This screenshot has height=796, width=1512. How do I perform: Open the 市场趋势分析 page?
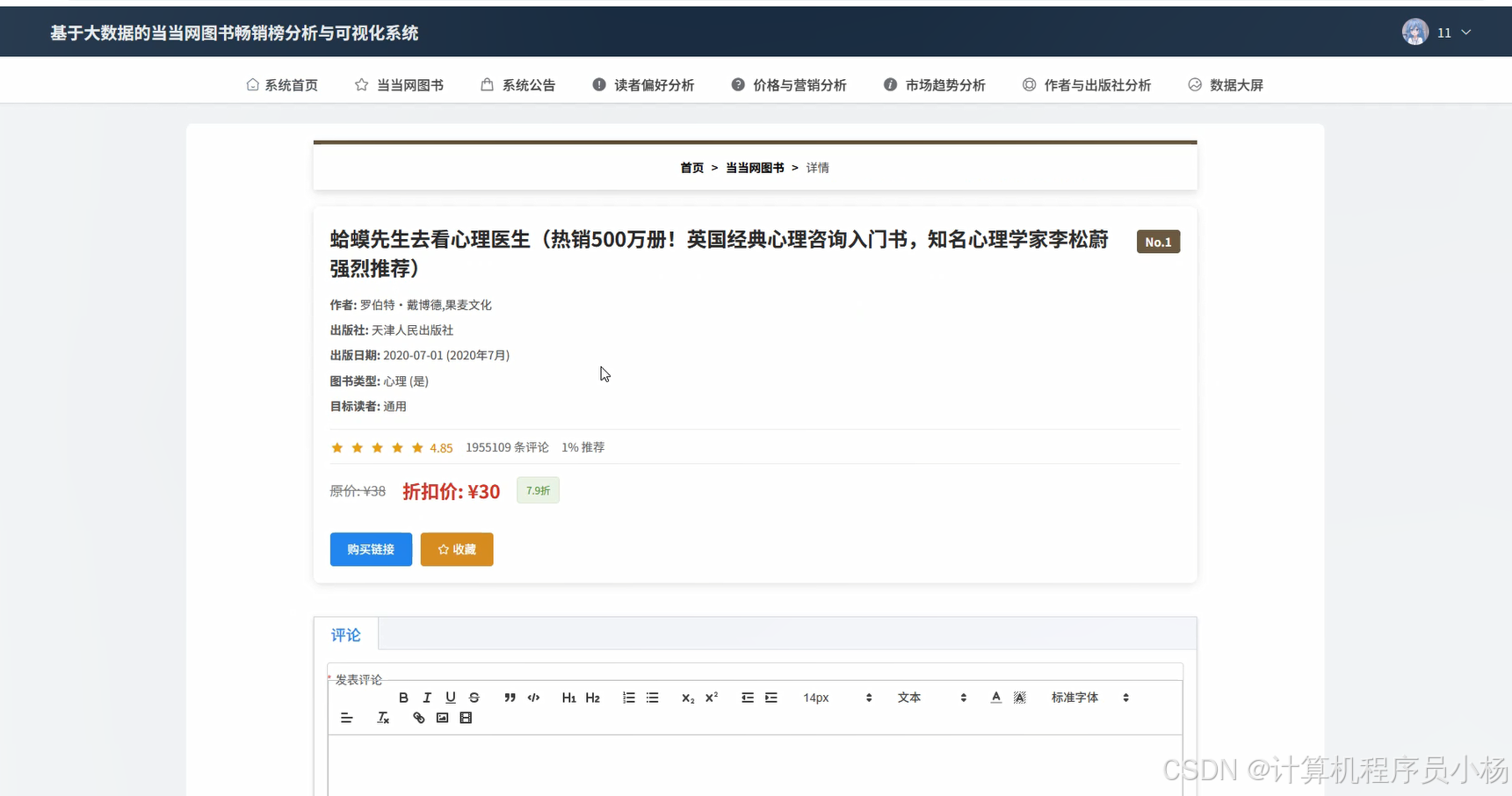point(934,85)
